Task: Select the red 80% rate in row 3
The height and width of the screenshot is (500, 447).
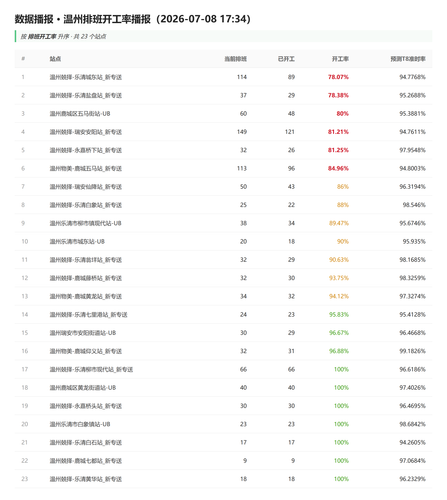Action: [x=342, y=114]
